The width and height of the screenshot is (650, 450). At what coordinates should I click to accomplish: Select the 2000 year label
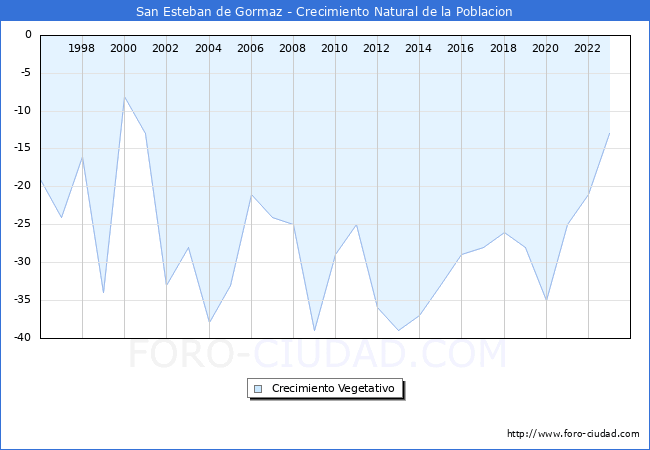click(x=123, y=48)
